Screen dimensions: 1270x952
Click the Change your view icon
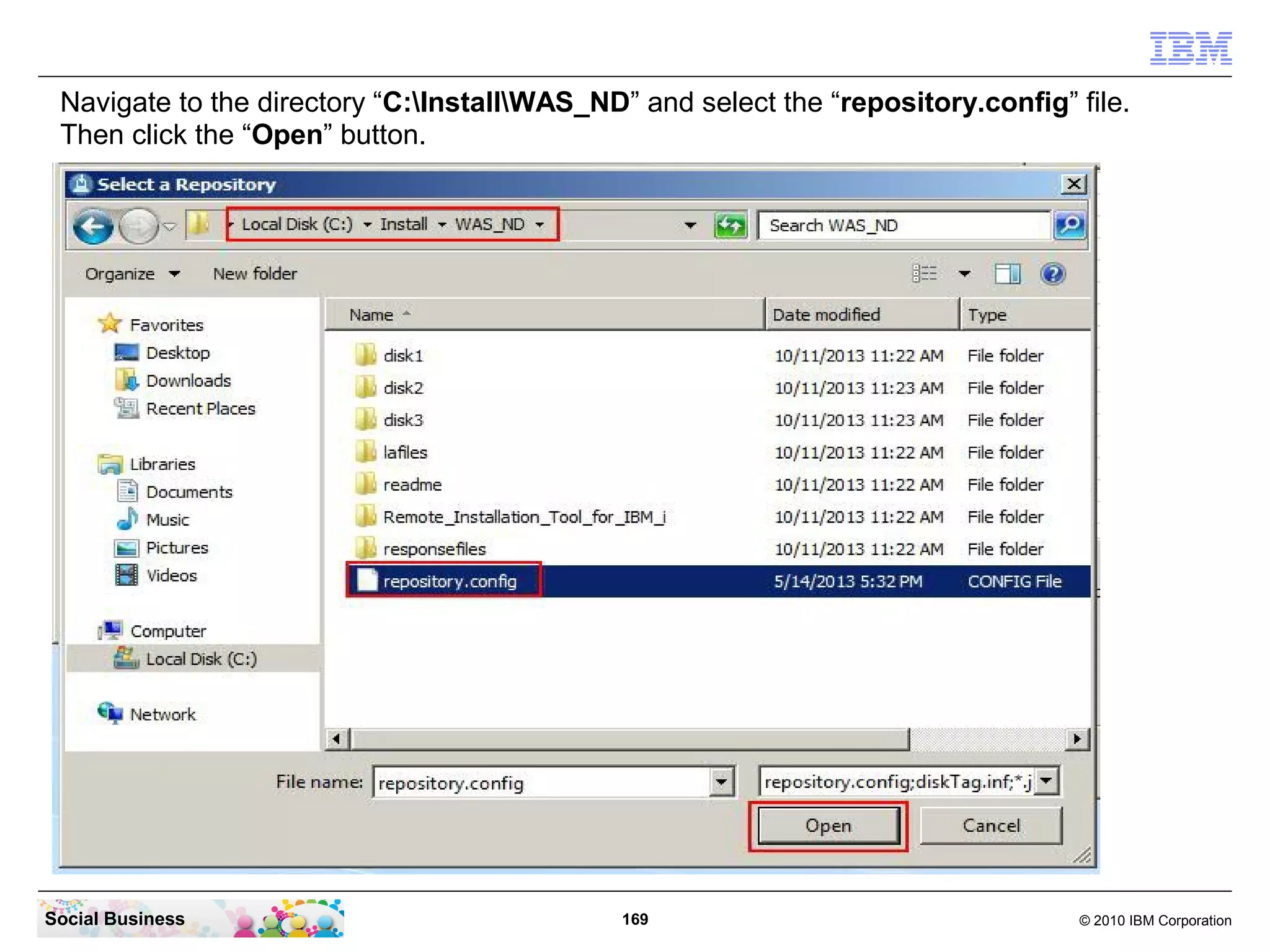[925, 273]
